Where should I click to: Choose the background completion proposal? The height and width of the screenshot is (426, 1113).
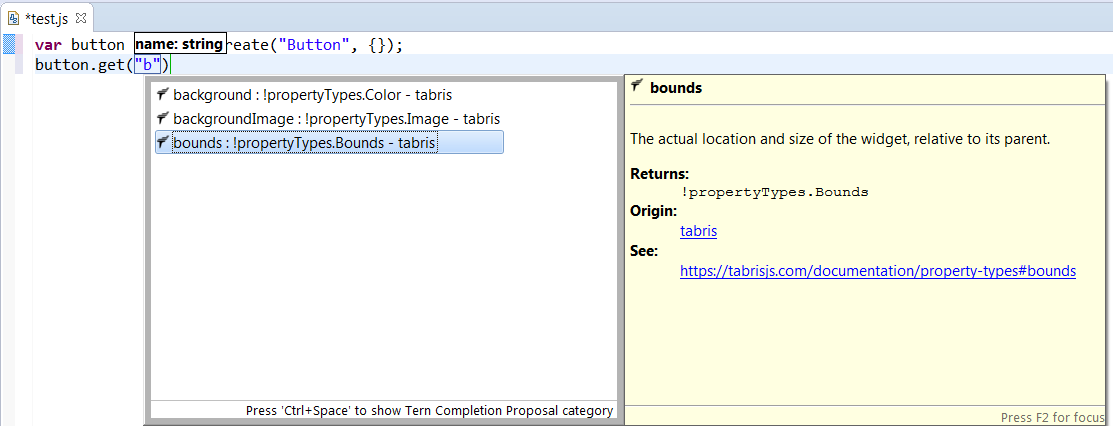tap(313, 94)
